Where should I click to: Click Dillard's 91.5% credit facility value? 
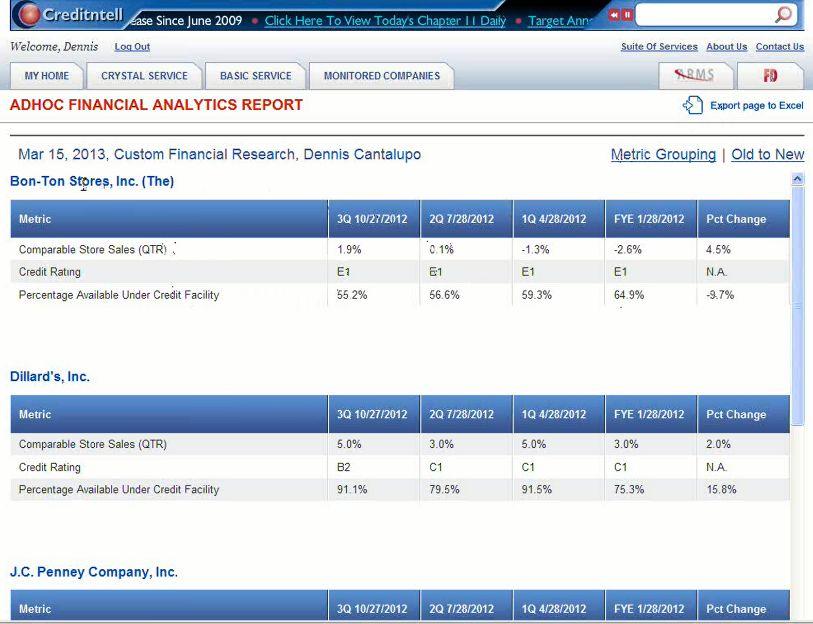pyautogui.click(x=537, y=489)
